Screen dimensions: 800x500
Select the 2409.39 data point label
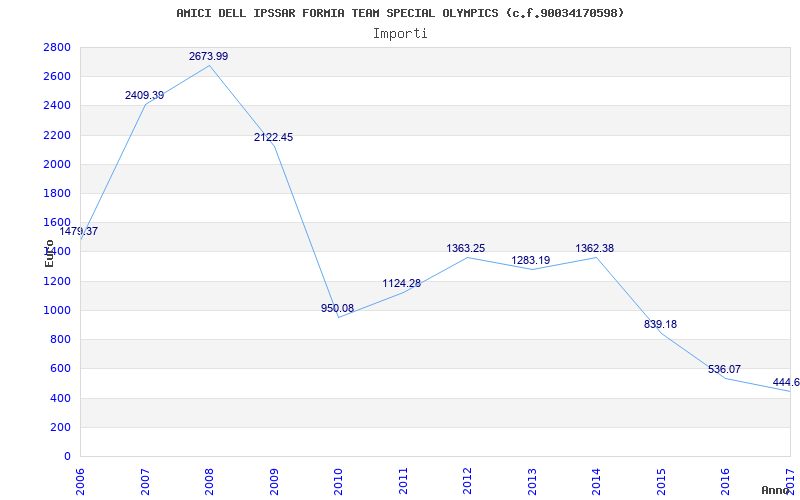tap(144, 95)
